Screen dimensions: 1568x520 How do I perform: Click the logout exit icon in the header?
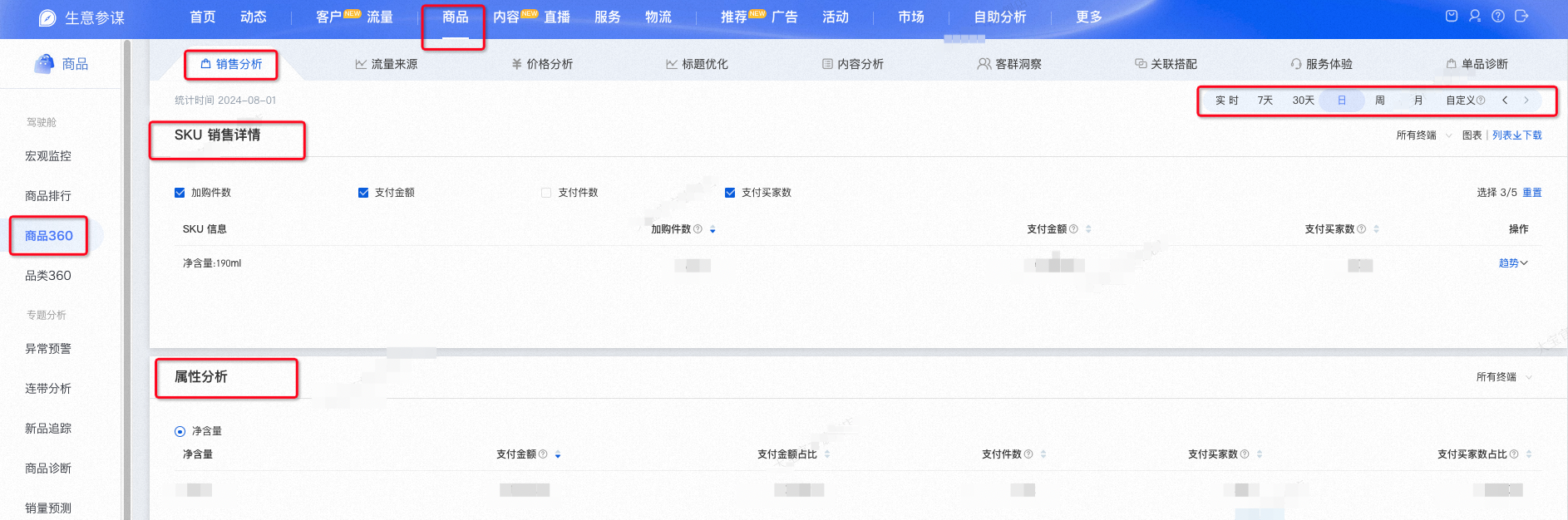point(1521,16)
